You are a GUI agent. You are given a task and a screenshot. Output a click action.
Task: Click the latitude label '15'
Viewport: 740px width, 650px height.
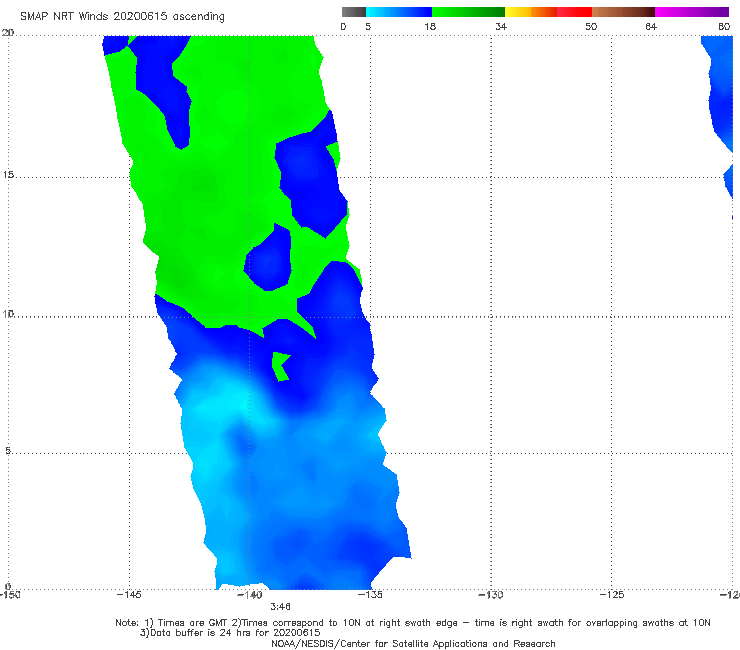click(x=8, y=175)
